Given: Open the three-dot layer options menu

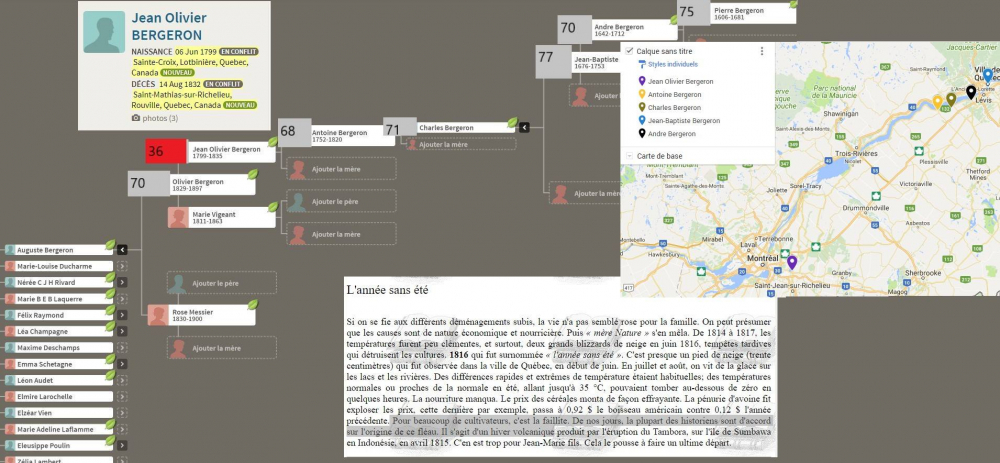Looking at the screenshot, I should 762,51.
